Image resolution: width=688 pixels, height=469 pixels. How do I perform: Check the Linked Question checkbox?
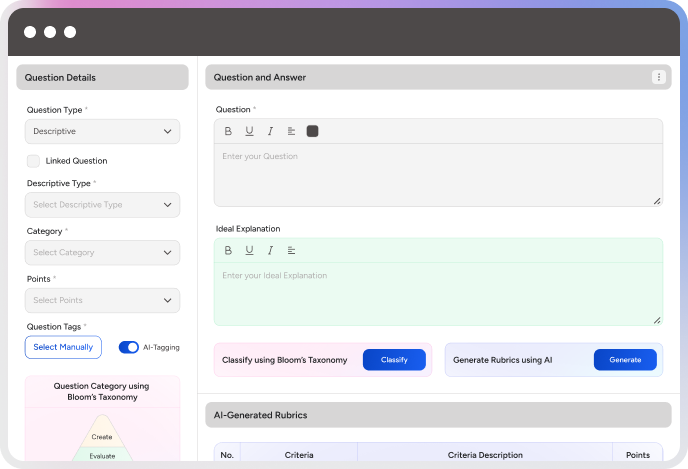click(x=34, y=161)
